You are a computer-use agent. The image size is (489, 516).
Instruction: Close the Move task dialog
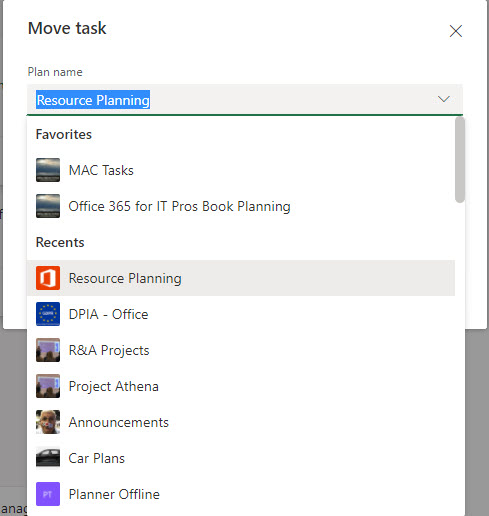(455, 31)
